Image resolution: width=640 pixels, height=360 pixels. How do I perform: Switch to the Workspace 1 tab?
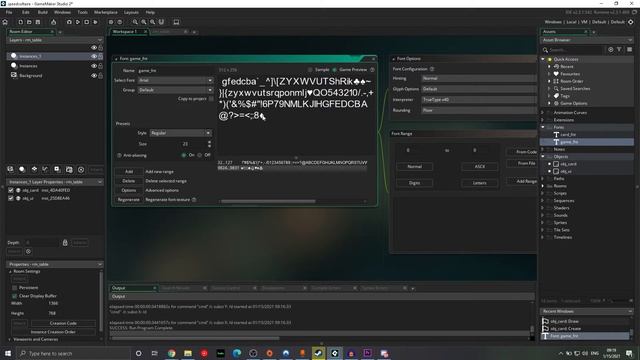pos(125,31)
